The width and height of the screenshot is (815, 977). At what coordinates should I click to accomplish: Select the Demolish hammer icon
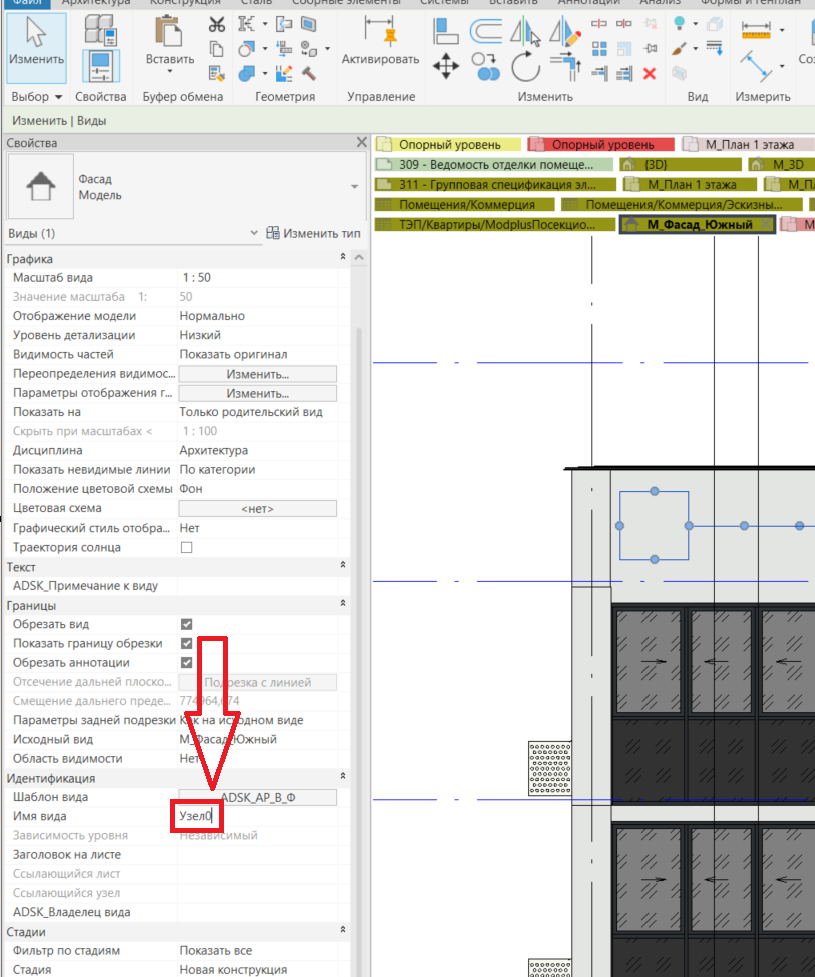(x=308, y=74)
